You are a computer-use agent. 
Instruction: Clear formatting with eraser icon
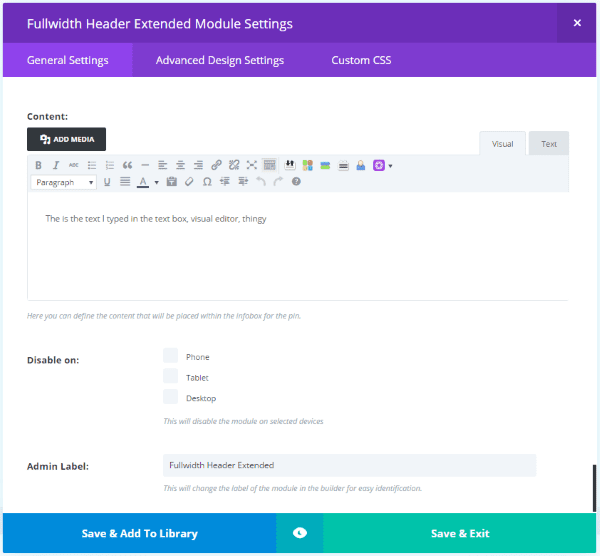(x=189, y=182)
